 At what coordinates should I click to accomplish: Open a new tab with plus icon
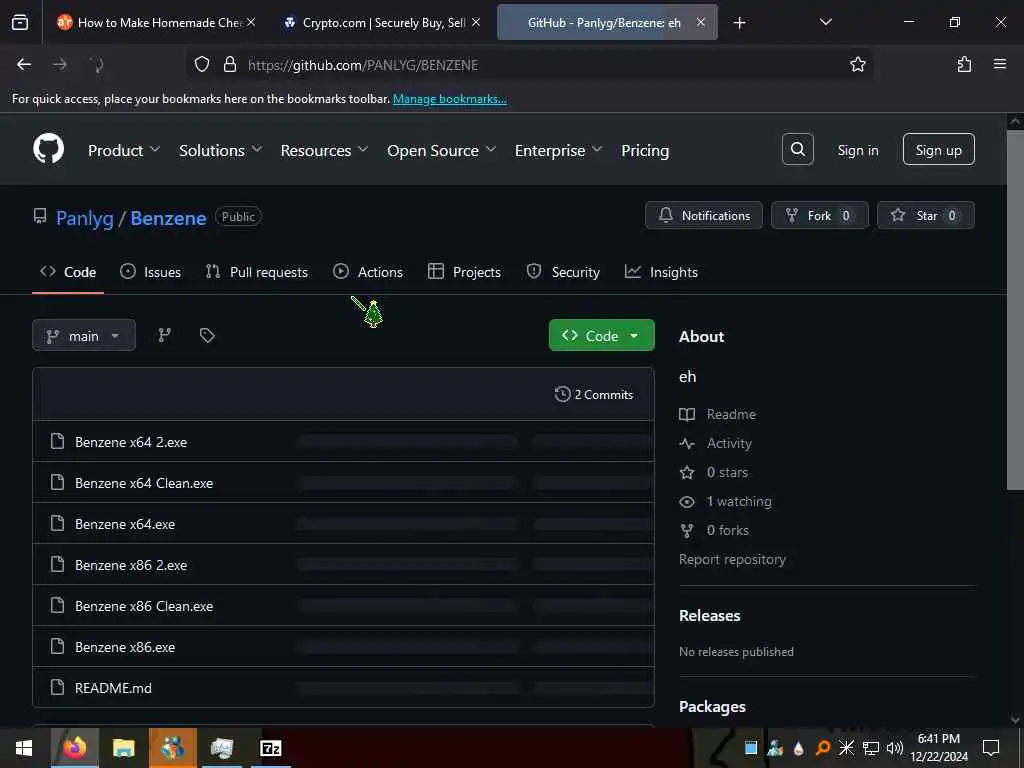click(739, 23)
